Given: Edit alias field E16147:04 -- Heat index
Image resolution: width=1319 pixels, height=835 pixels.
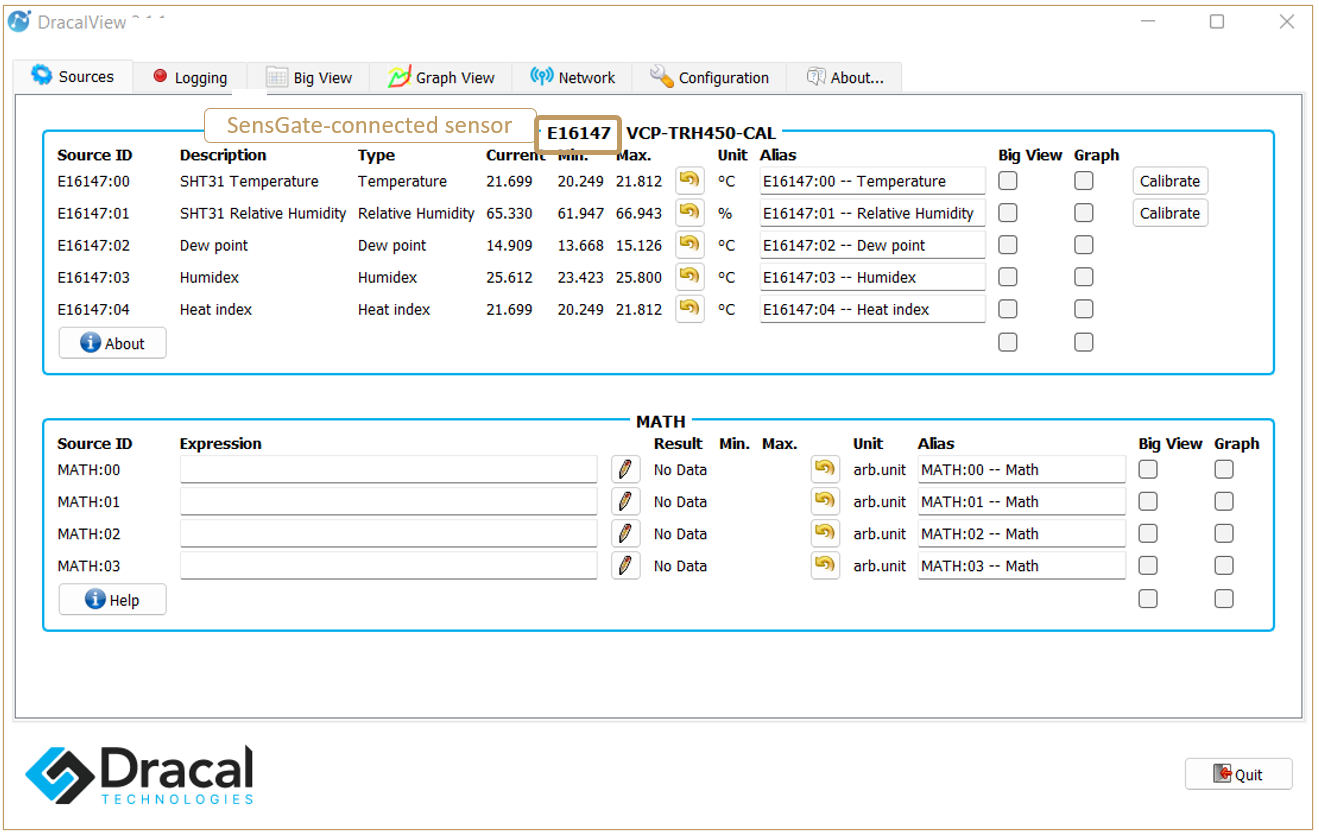Looking at the screenshot, I should tap(872, 309).
